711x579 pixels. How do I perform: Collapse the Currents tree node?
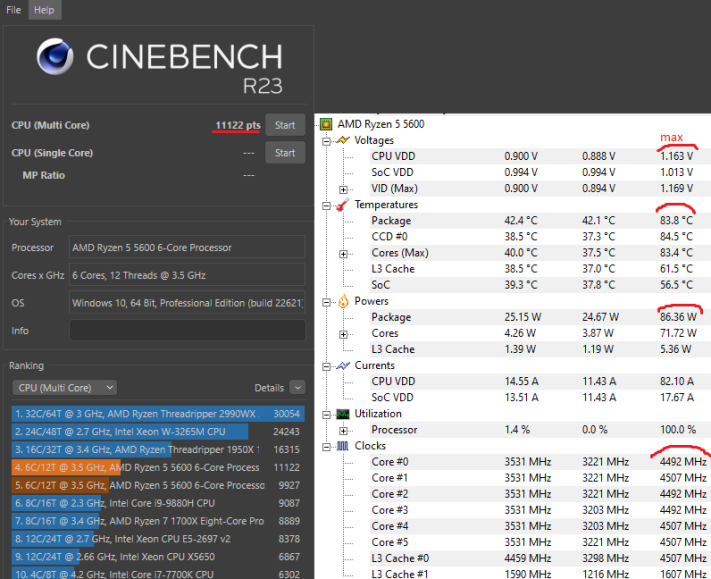click(326, 366)
